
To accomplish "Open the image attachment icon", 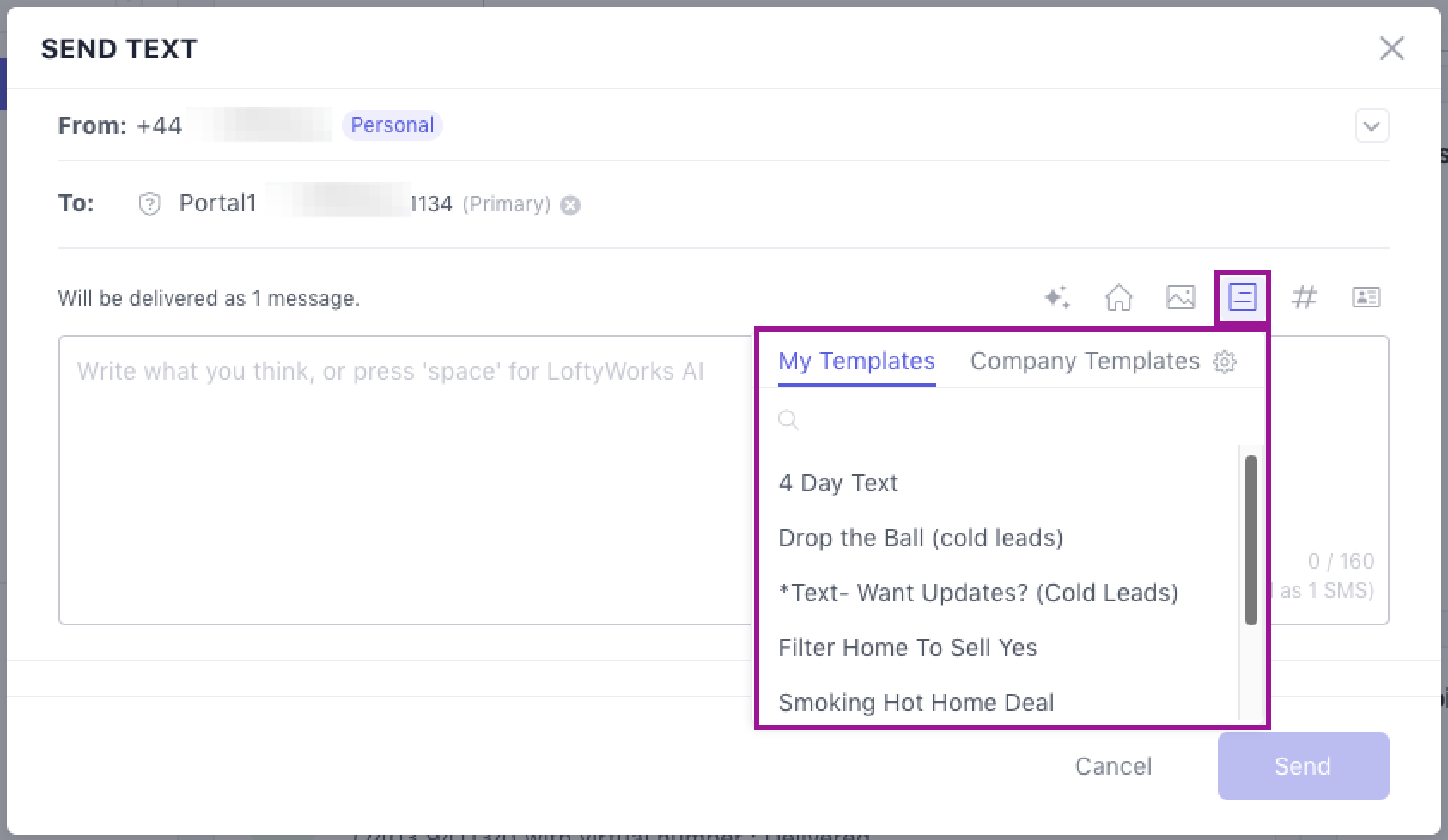I will [x=1180, y=297].
